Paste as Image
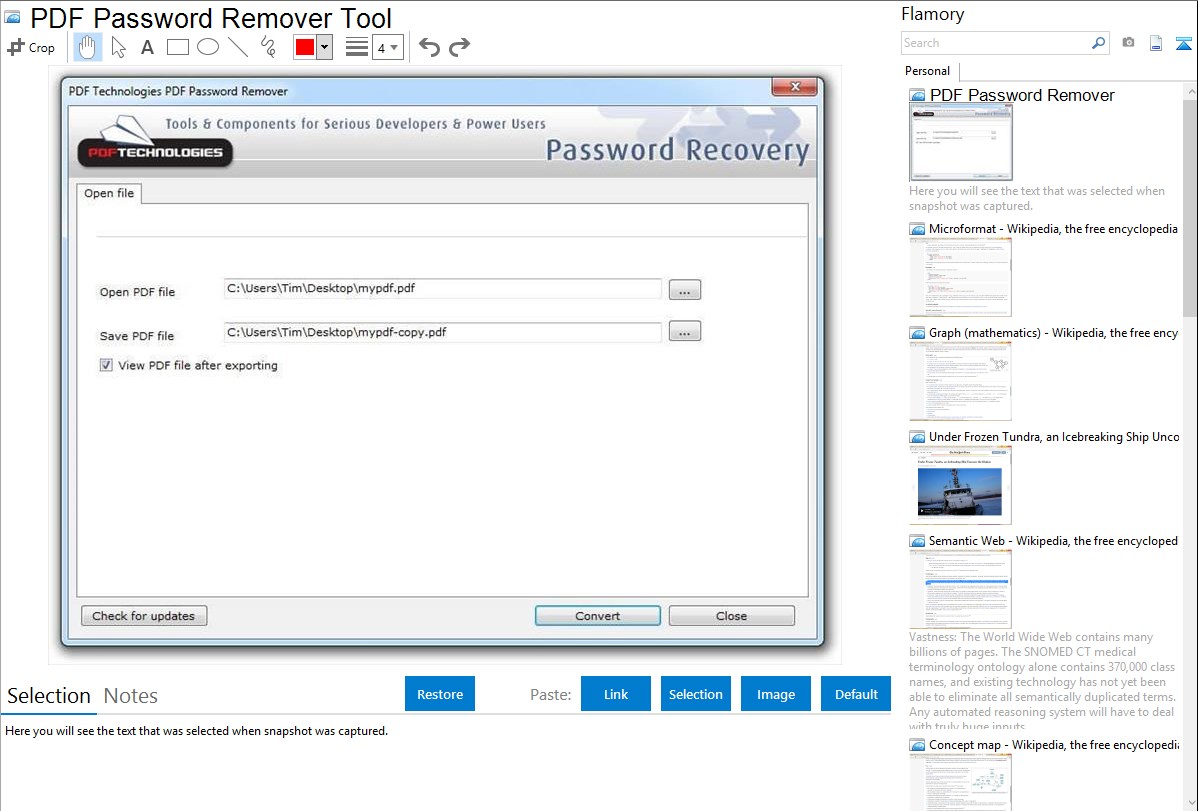The height and width of the screenshot is (811, 1198). click(x=775, y=694)
